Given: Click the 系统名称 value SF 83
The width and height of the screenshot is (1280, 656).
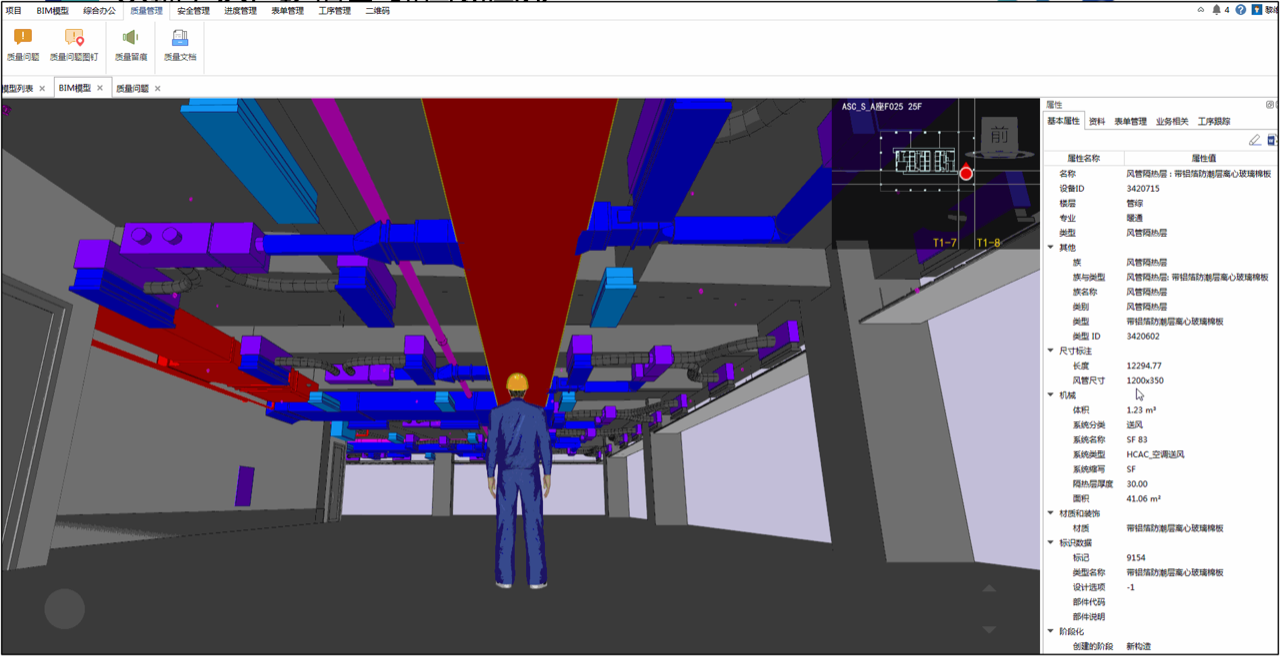Looking at the screenshot, I should click(x=1137, y=440).
